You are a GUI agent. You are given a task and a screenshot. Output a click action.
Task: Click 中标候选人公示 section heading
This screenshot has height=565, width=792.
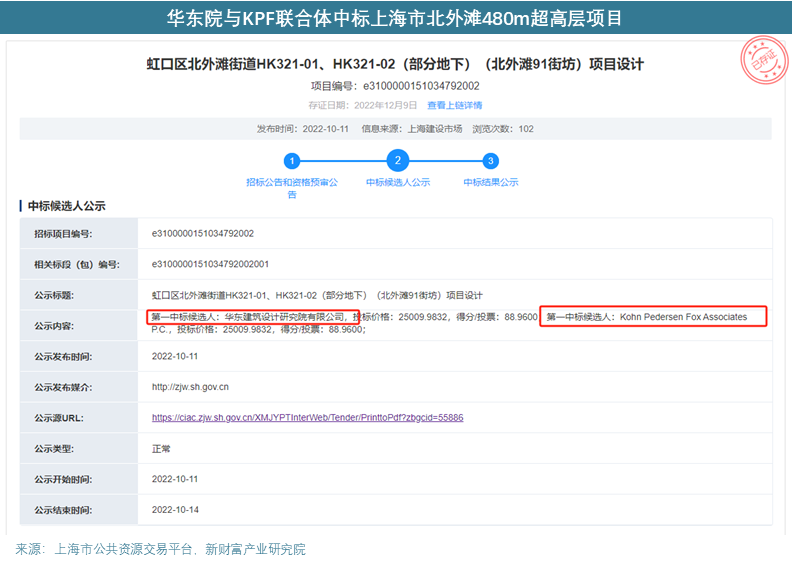tap(67, 206)
